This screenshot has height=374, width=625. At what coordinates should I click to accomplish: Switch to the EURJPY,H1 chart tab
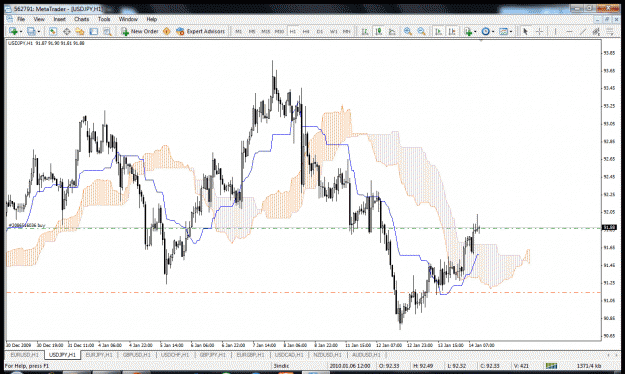(99, 354)
